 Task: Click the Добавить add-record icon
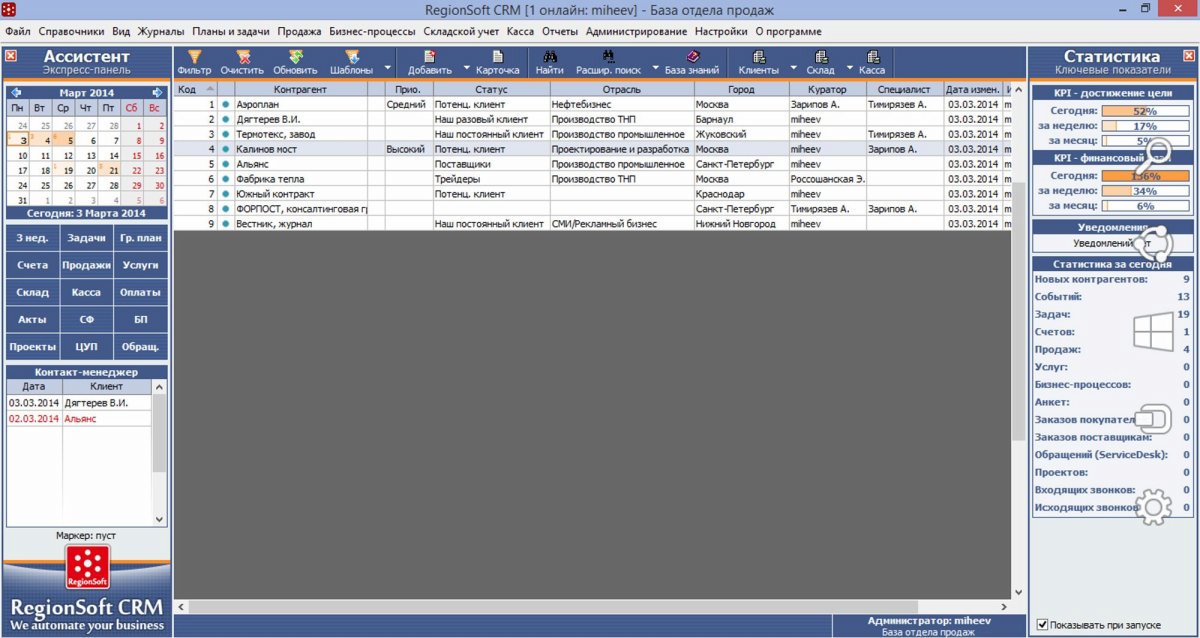(430, 57)
